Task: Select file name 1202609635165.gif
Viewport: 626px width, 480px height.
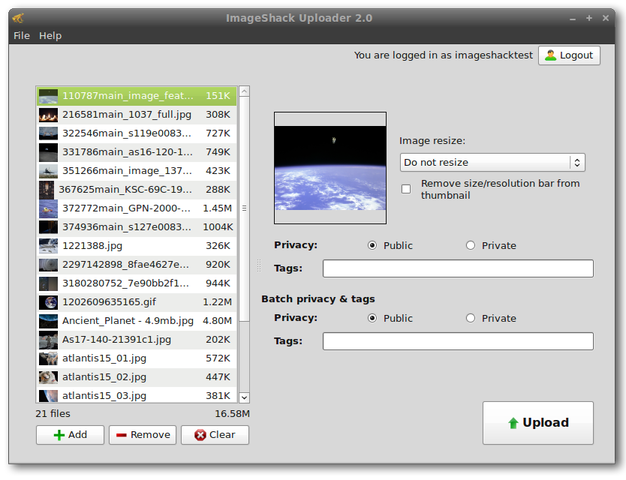Action: (x=109, y=302)
